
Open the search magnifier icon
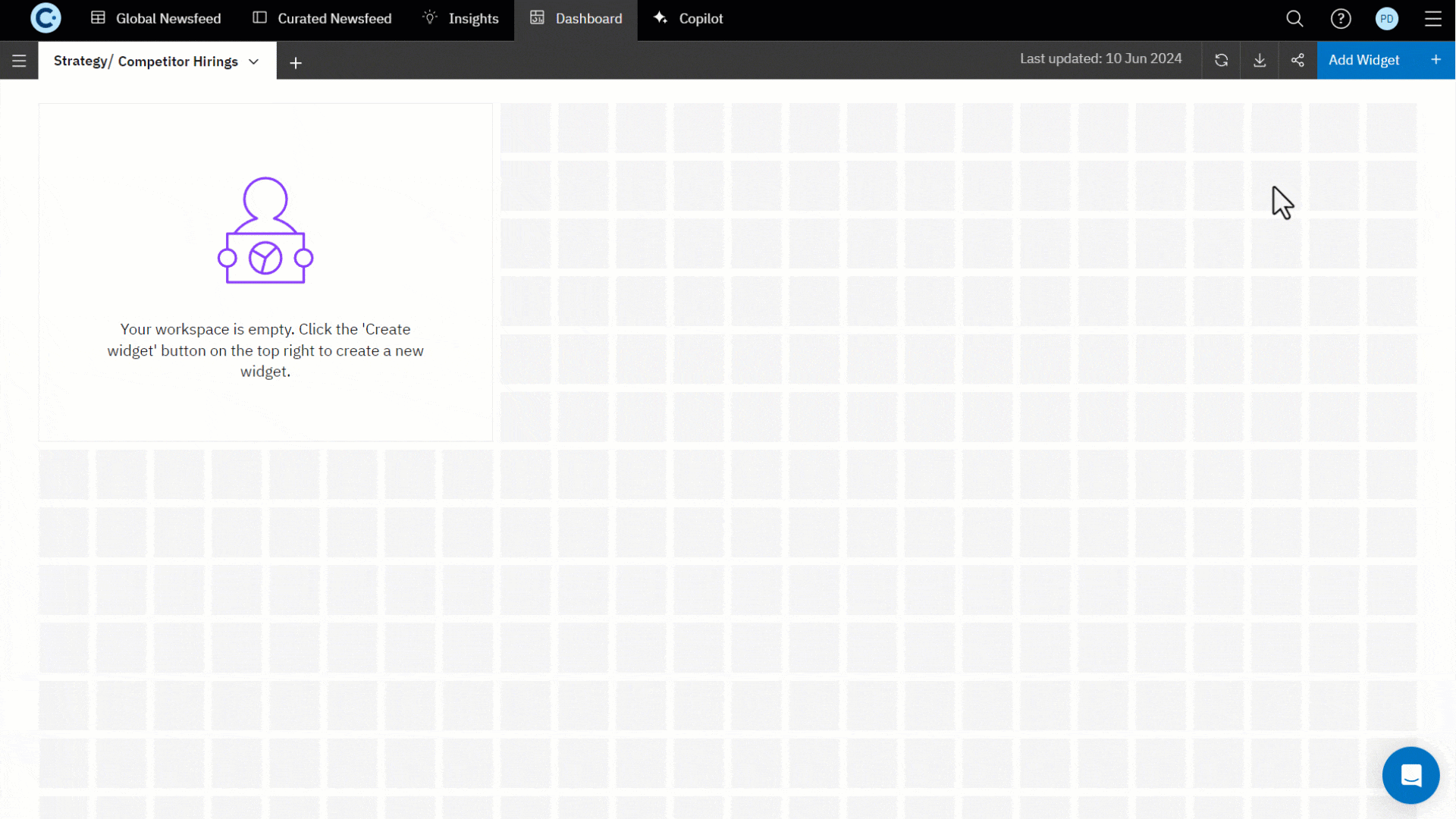coord(1294,19)
